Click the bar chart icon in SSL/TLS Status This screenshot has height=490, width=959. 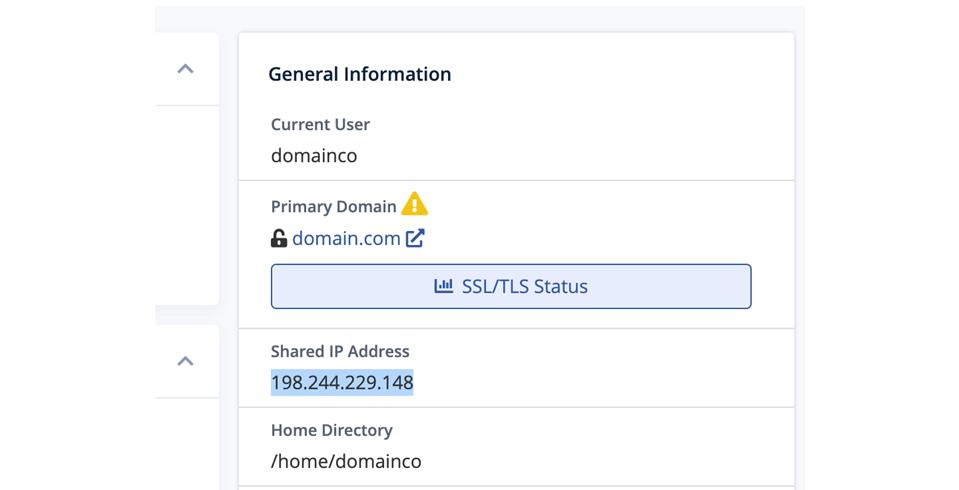pos(443,286)
